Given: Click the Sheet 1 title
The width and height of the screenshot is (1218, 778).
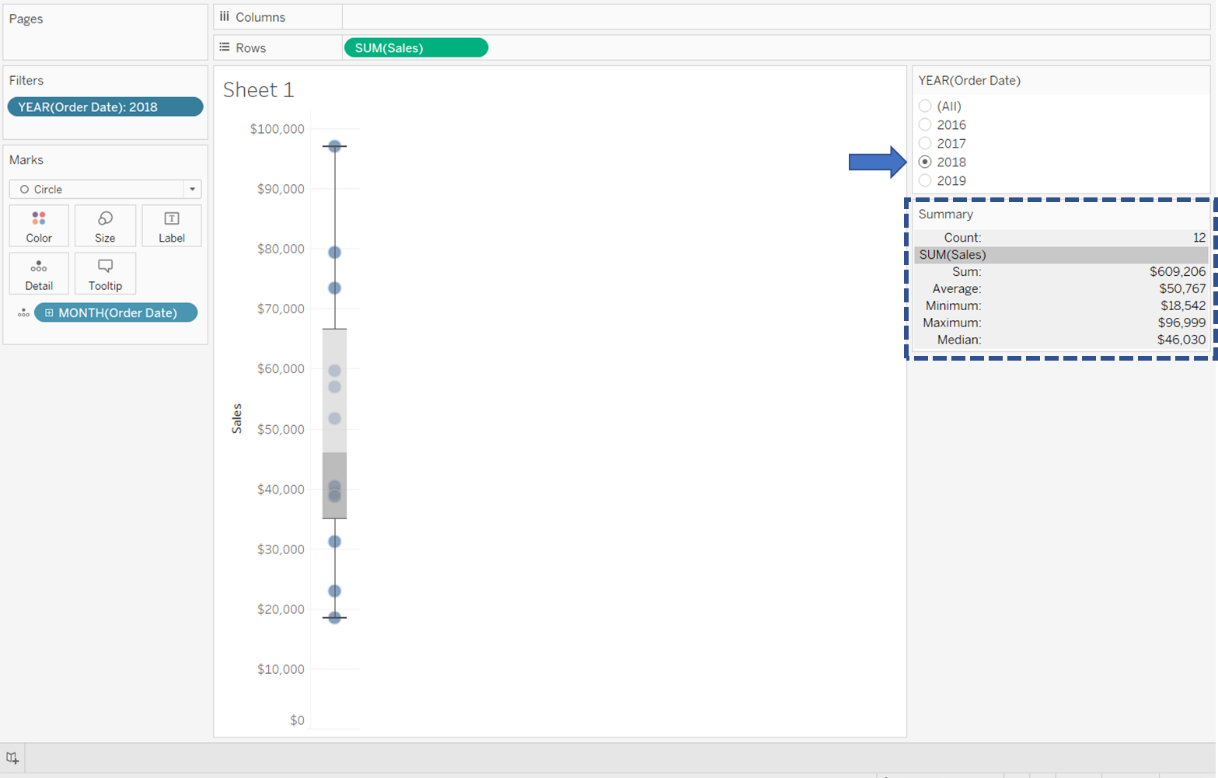Looking at the screenshot, I should 258,90.
